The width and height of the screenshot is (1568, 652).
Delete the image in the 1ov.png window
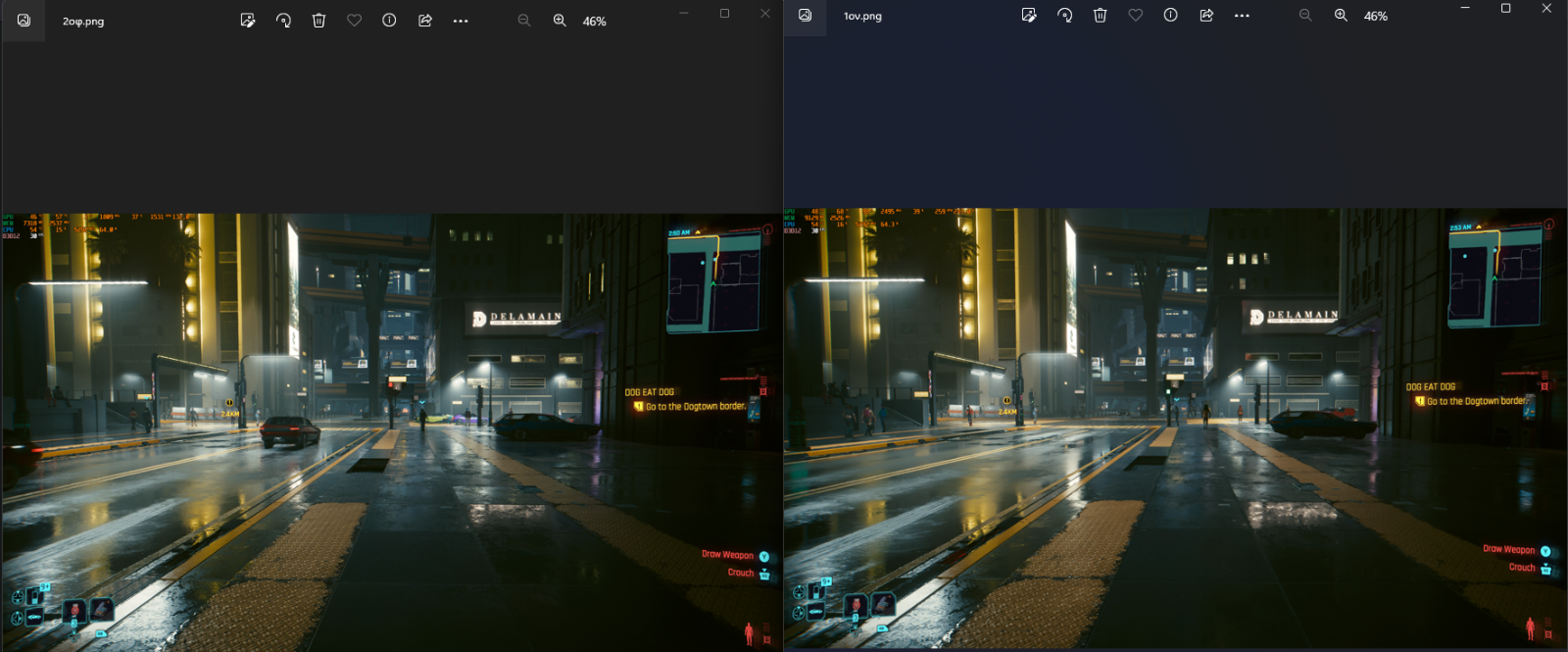1100,16
